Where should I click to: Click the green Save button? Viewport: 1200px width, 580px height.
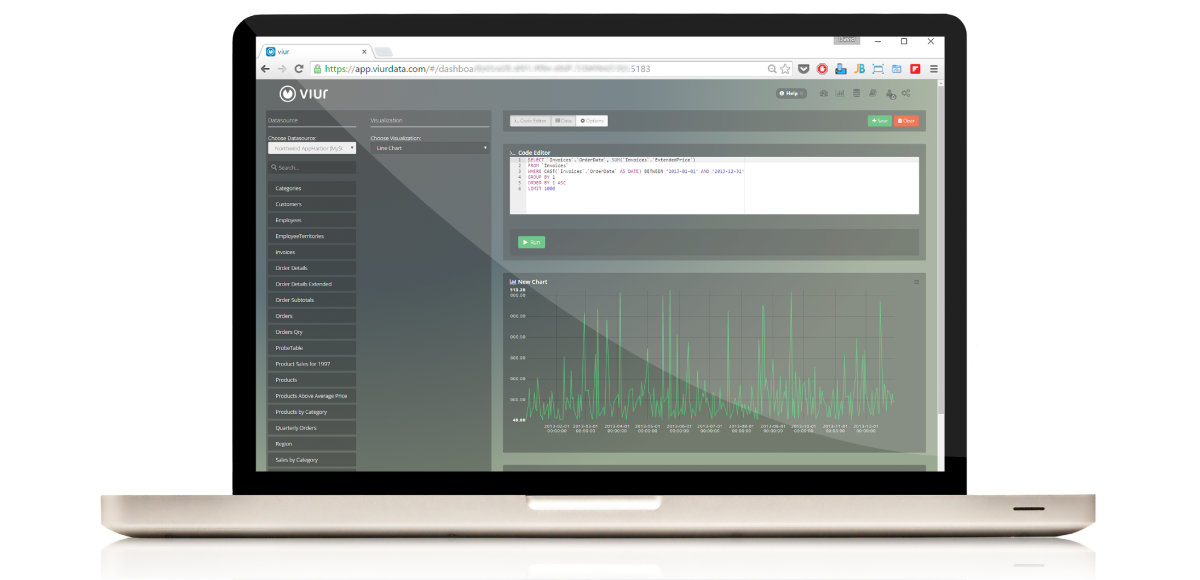click(x=879, y=121)
